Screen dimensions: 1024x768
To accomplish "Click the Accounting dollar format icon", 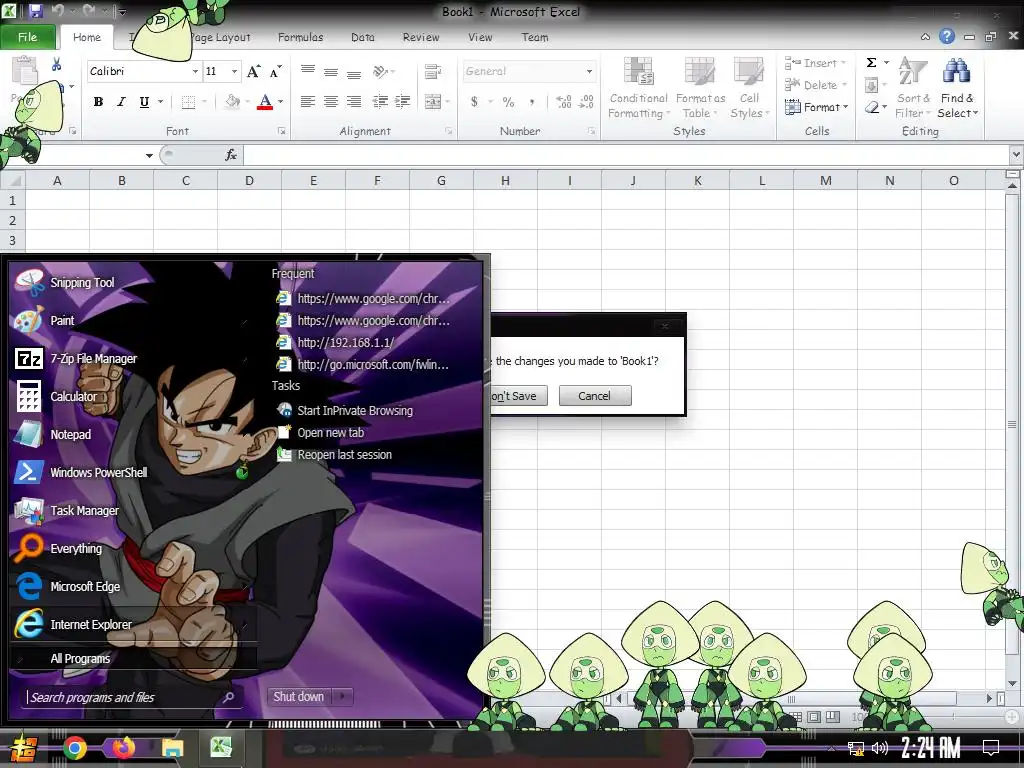I will pos(474,101).
